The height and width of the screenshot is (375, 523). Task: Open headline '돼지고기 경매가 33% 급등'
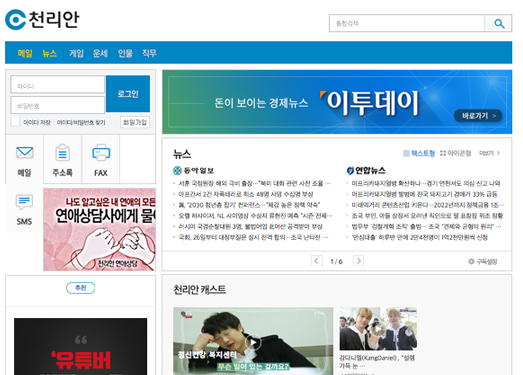pyautogui.click(x=425, y=194)
